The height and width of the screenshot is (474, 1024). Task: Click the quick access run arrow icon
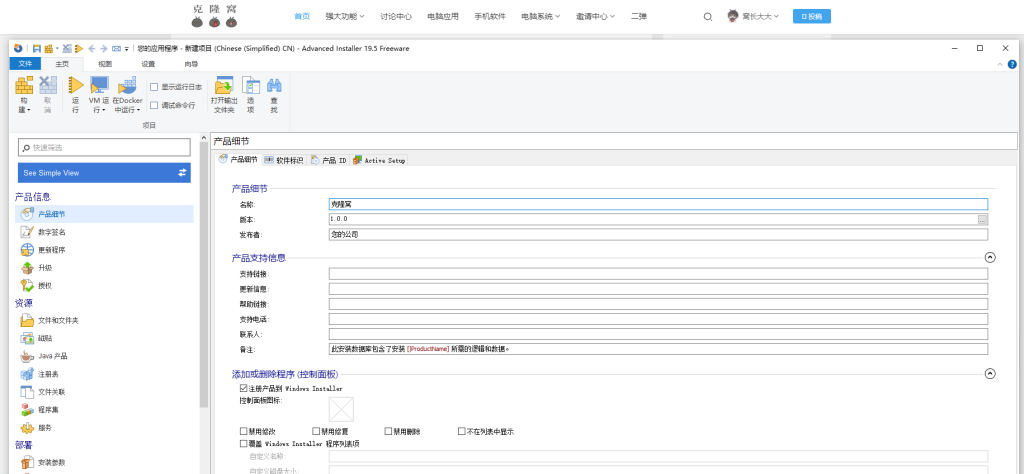point(79,48)
